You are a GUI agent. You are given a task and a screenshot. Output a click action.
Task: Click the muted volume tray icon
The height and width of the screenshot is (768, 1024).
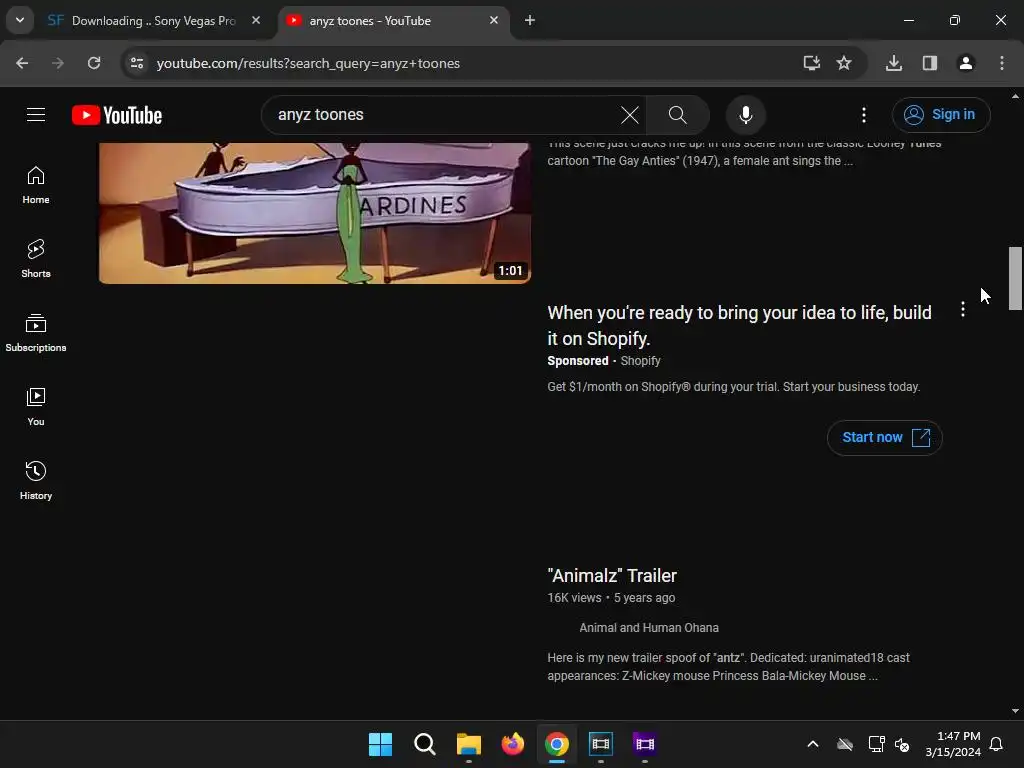(x=902, y=744)
